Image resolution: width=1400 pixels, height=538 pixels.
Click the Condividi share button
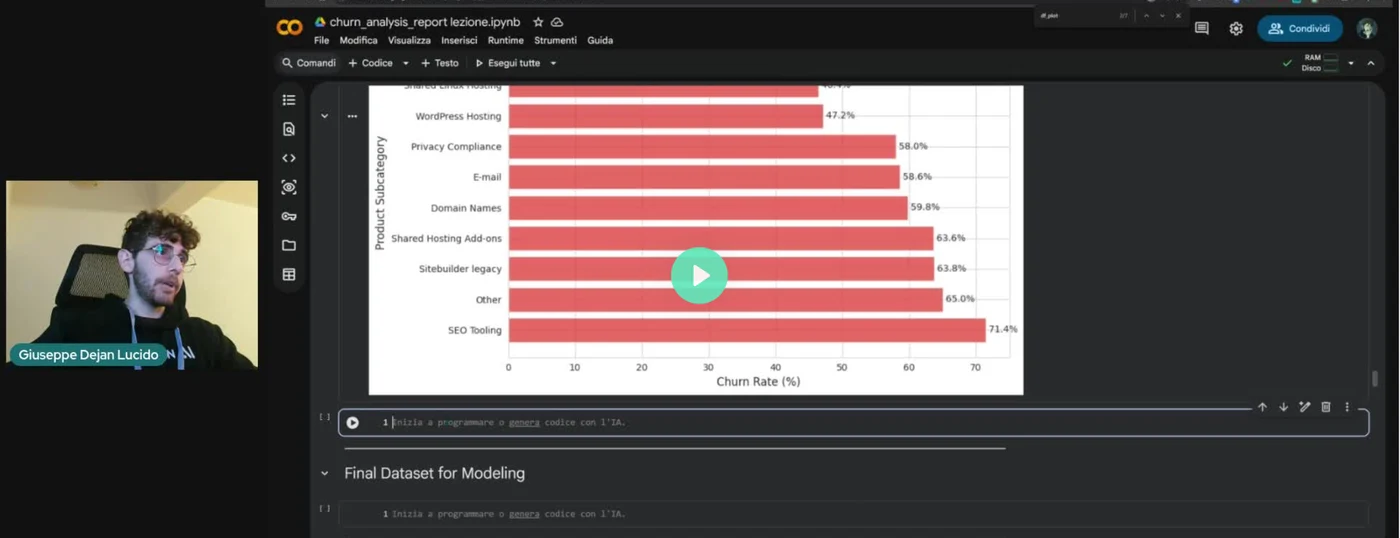coord(1300,29)
